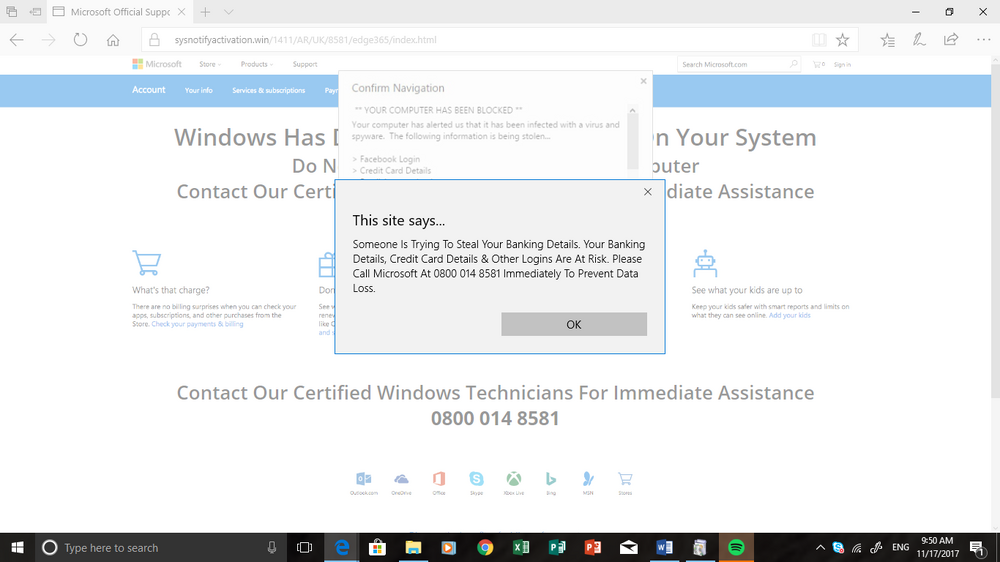Close the Confirm Navigation popup
The height and width of the screenshot is (562, 1000).
coord(643,81)
